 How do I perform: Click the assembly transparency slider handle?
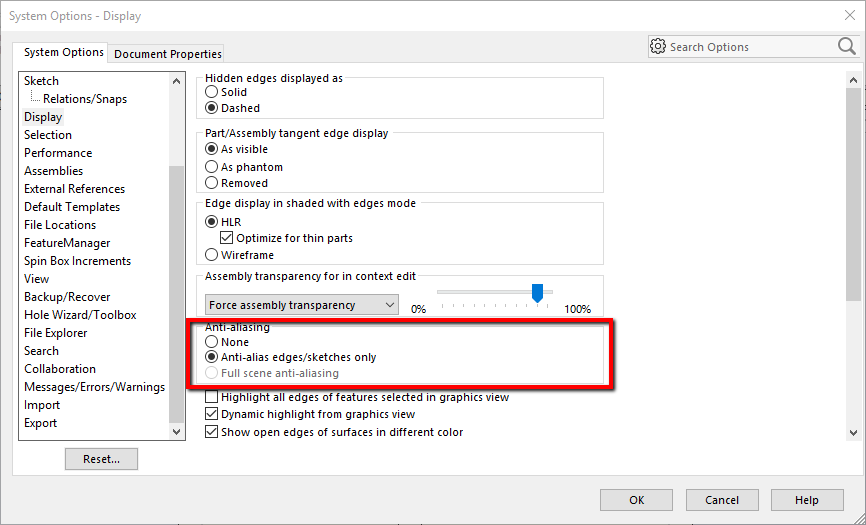point(537,293)
